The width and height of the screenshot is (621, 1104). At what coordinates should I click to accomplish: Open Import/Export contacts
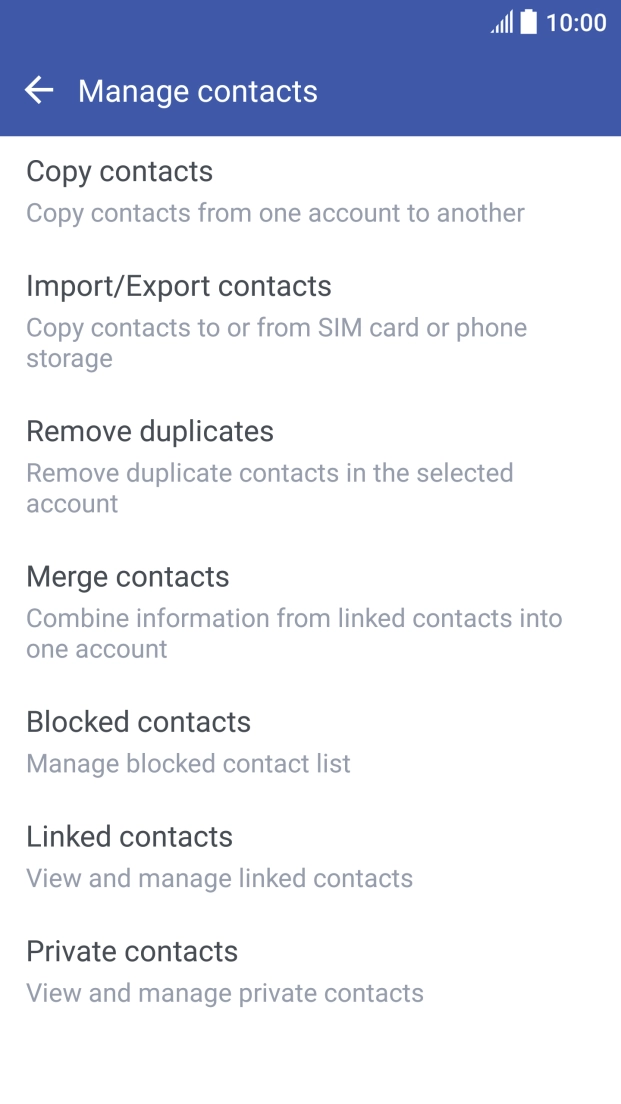pyautogui.click(x=179, y=286)
